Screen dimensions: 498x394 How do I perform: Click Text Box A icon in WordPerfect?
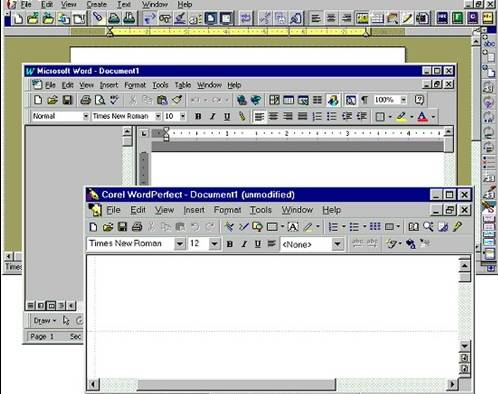point(293,227)
